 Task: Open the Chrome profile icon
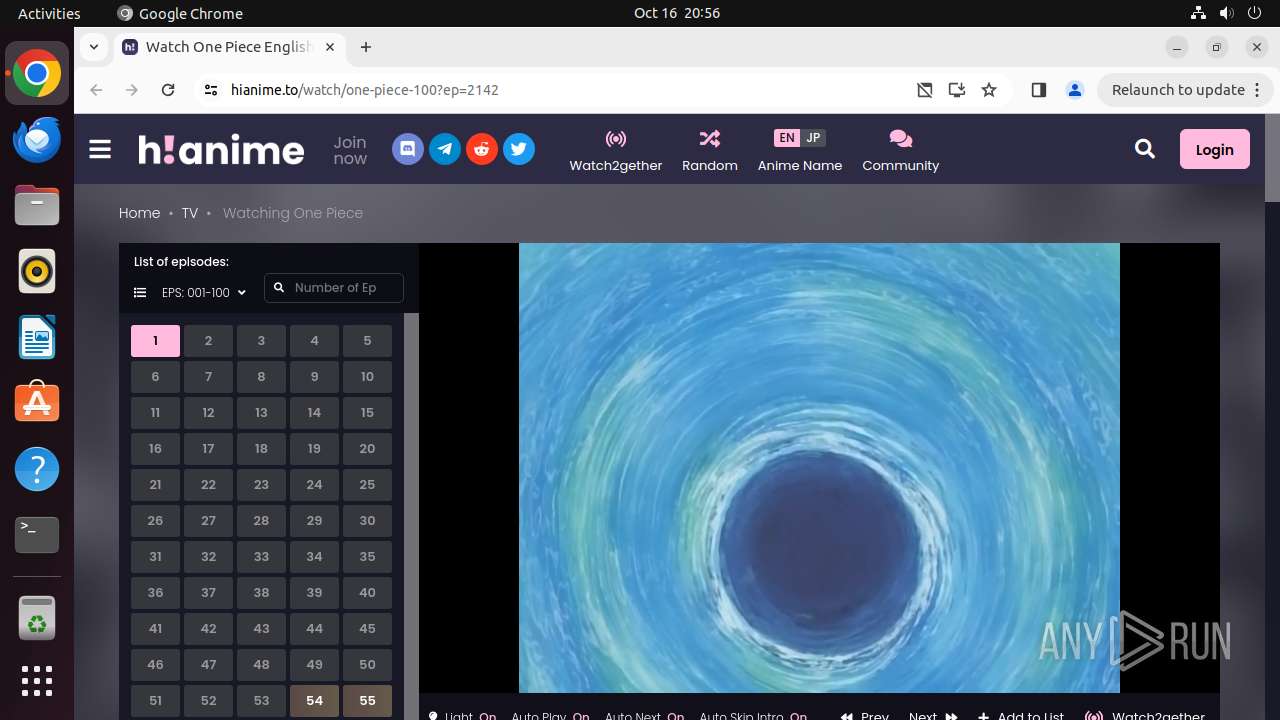1075,90
